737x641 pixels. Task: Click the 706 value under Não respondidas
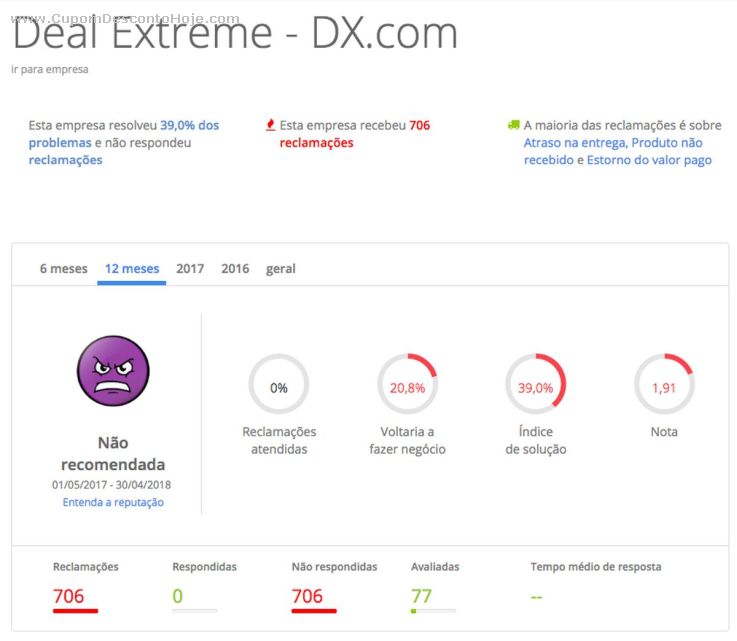coord(307,596)
